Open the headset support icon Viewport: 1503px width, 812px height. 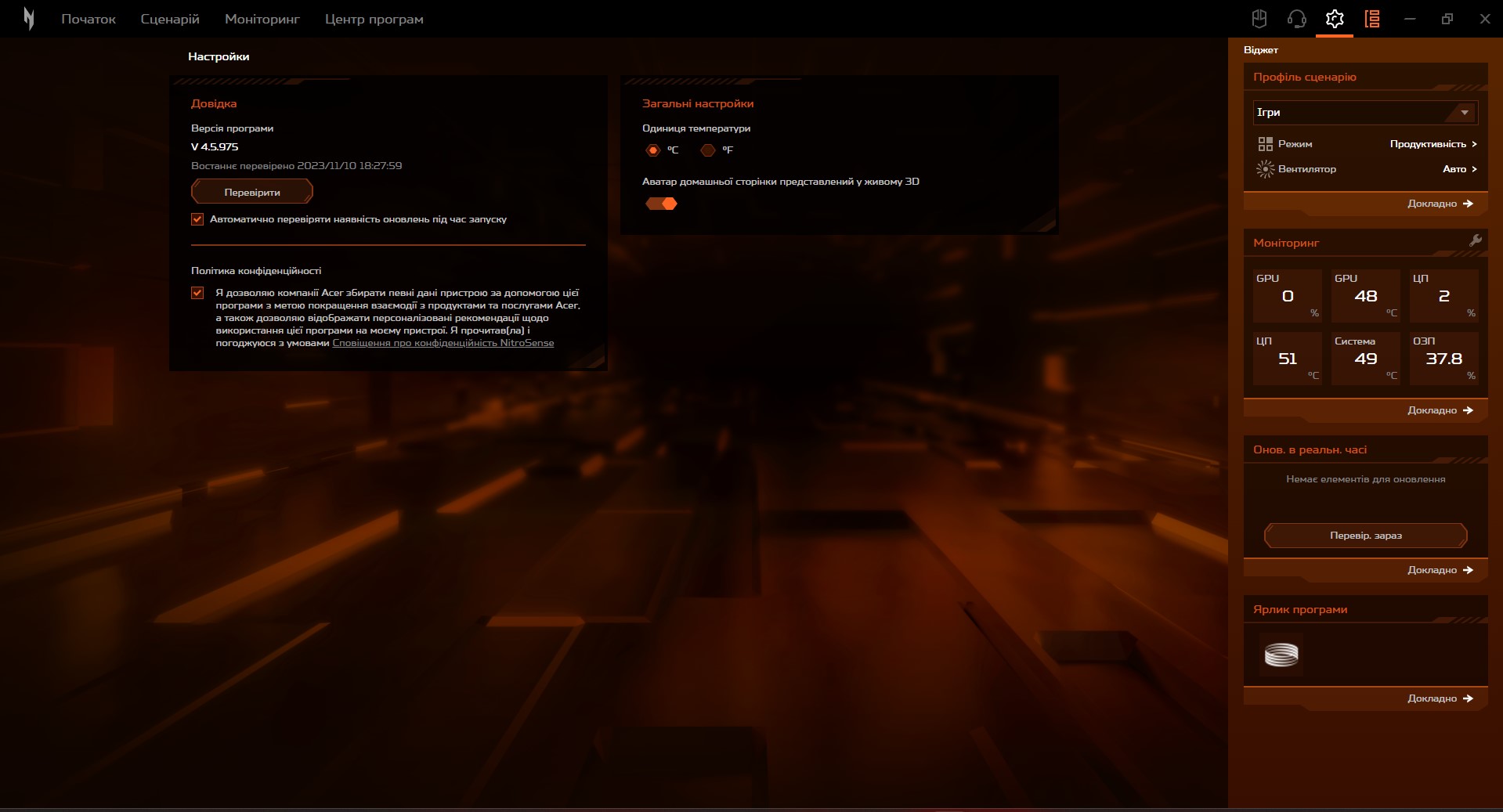point(1296,19)
